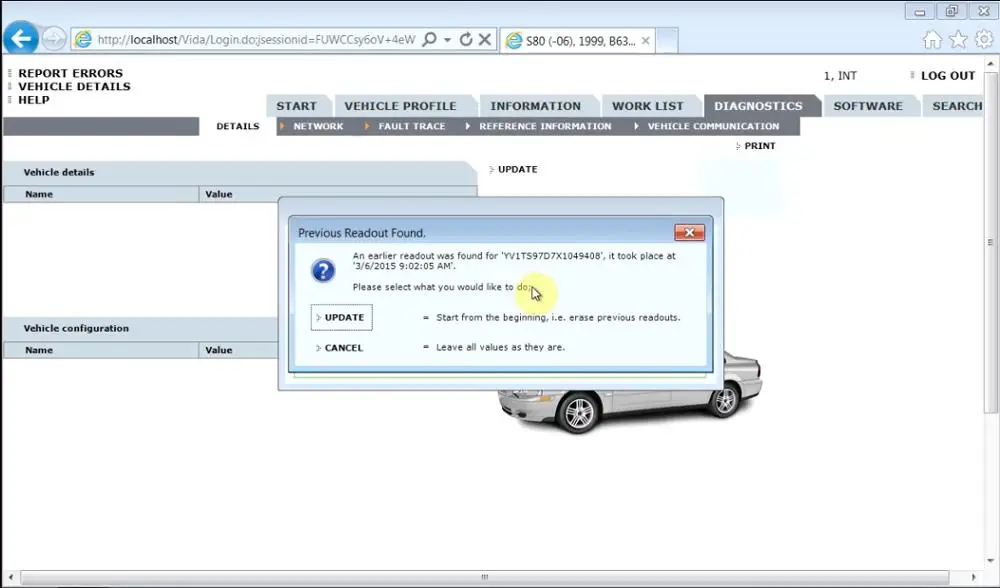
Task: Click the vertical scrollbar up arrow
Action: pos(990,64)
